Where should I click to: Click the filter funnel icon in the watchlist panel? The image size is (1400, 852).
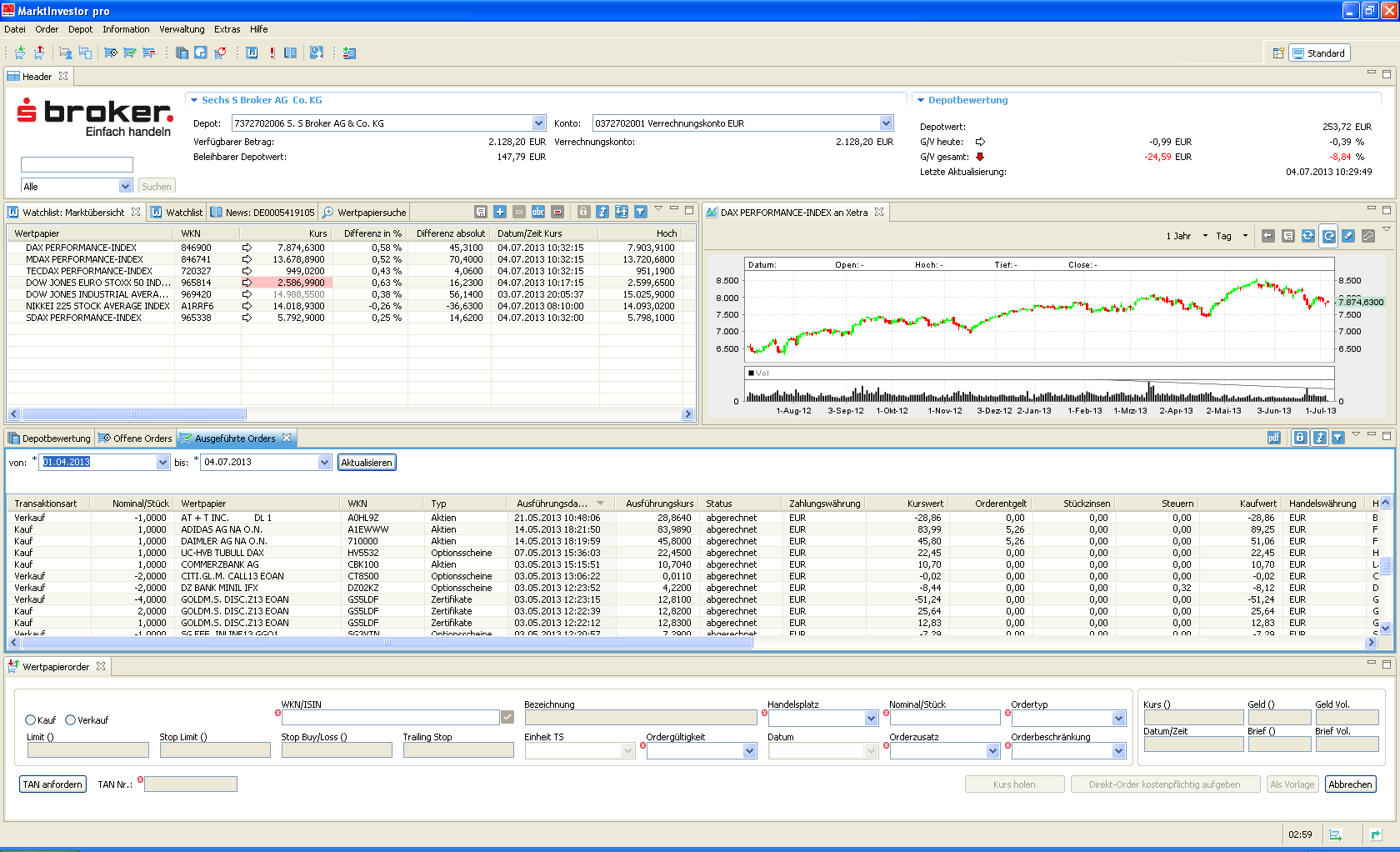click(640, 212)
